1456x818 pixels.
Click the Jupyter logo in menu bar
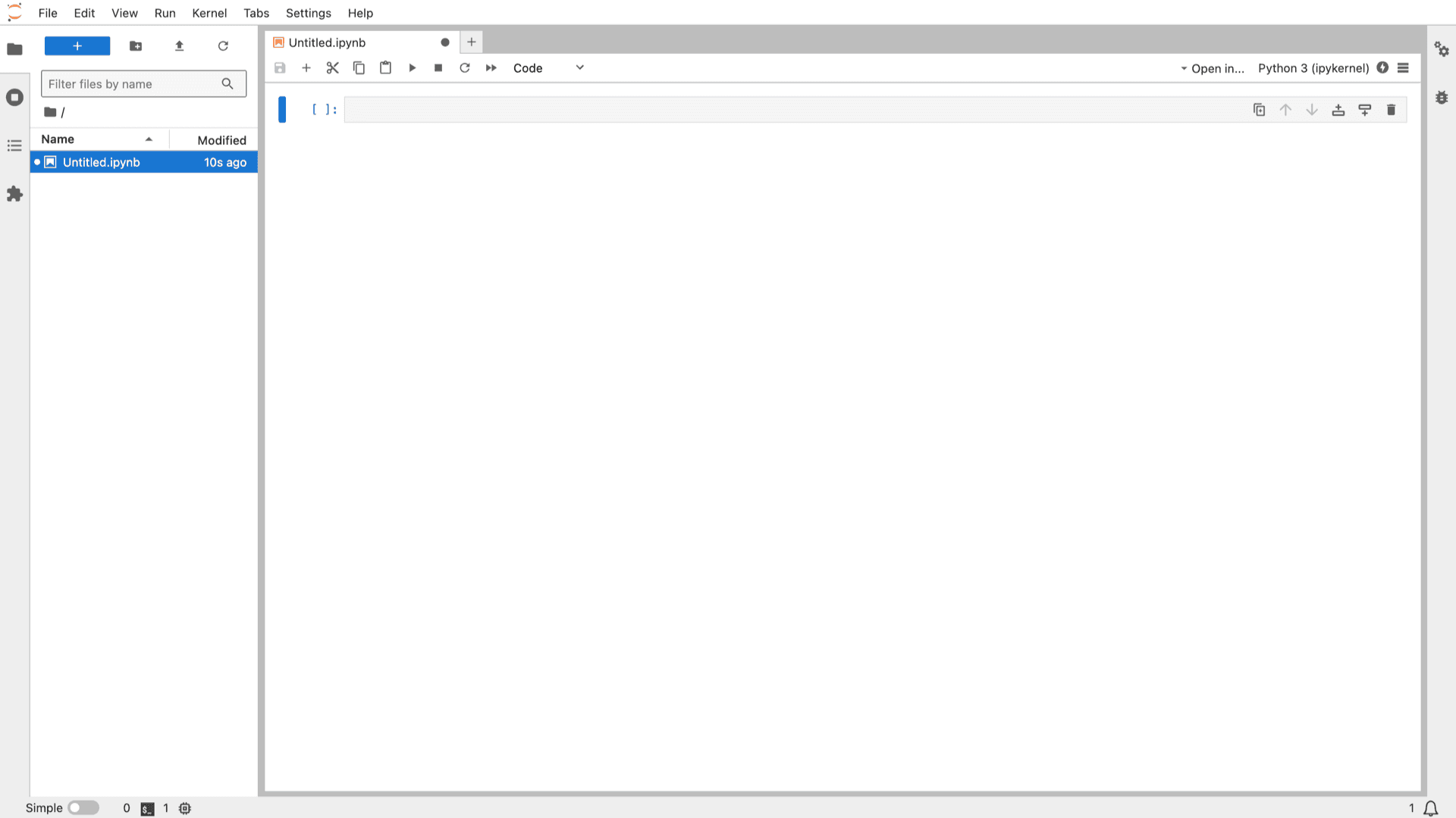(14, 12)
